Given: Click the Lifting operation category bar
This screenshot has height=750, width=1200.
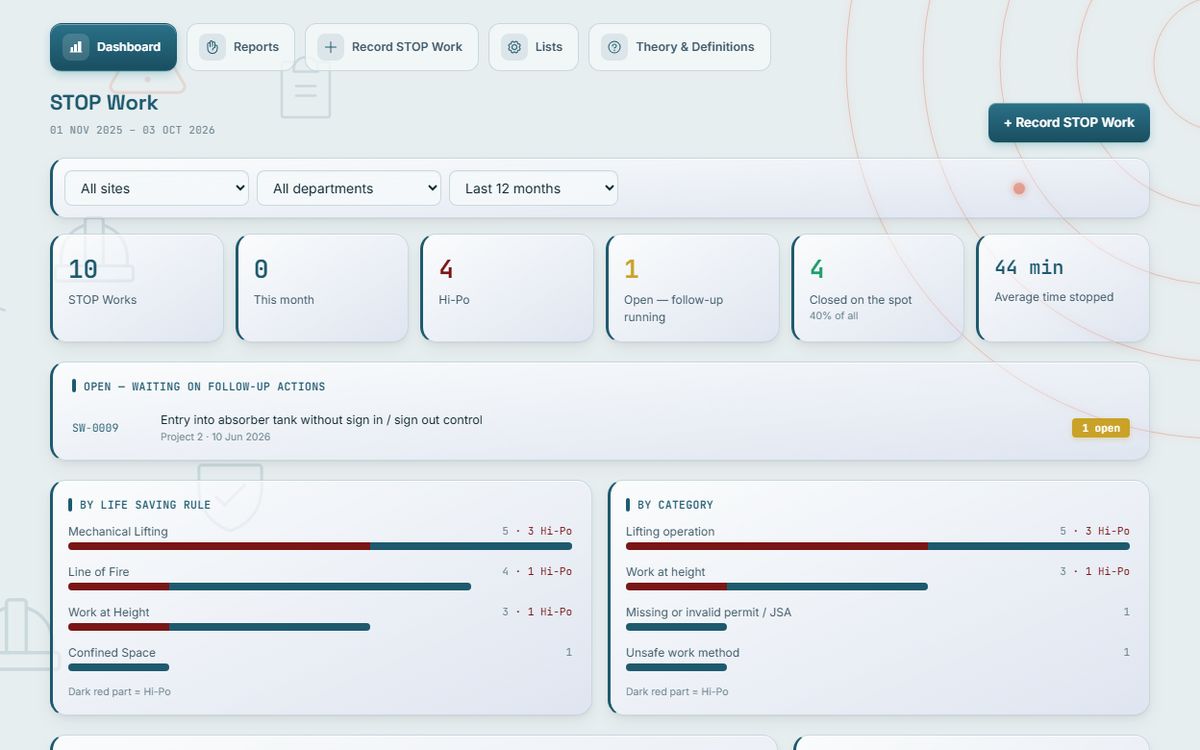Looking at the screenshot, I should click(x=878, y=546).
